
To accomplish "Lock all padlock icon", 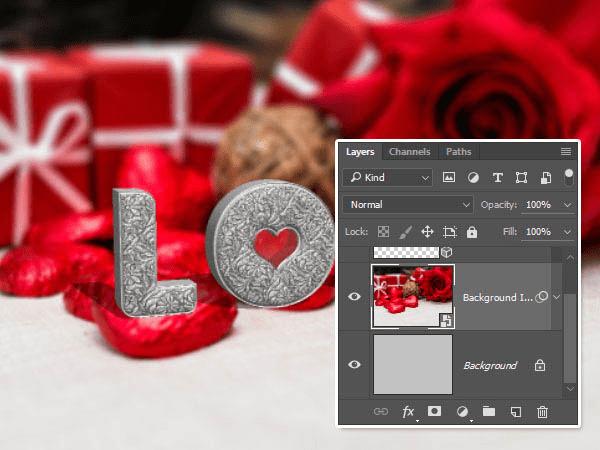I will [472, 232].
